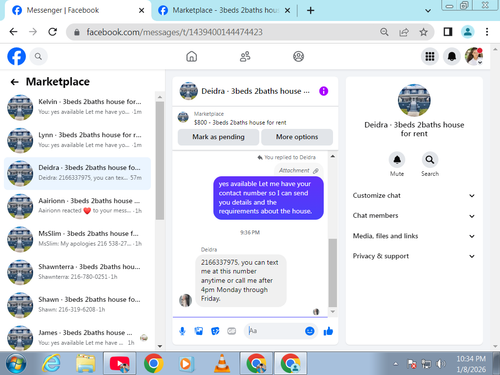Open emoji picker smiley icon

click(x=310, y=331)
